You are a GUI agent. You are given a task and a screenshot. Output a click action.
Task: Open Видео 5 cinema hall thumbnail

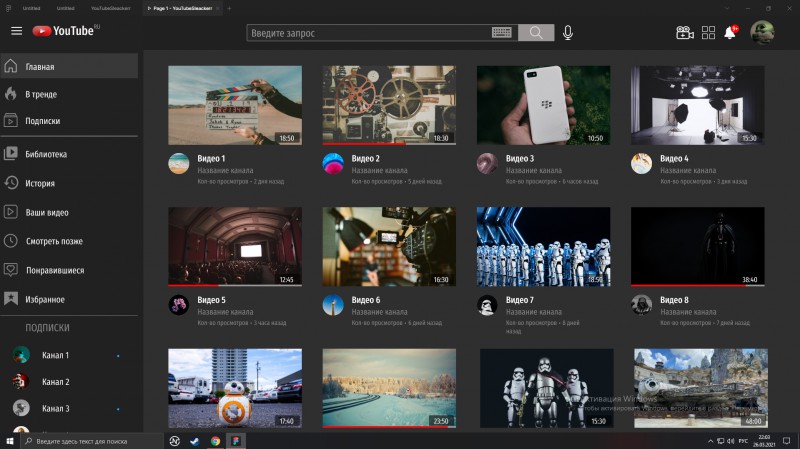tap(235, 246)
